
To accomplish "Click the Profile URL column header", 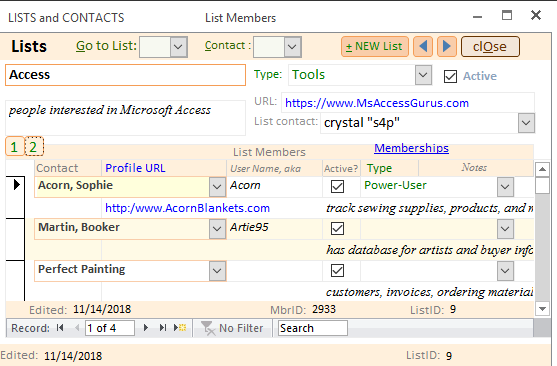I will coord(135,168).
